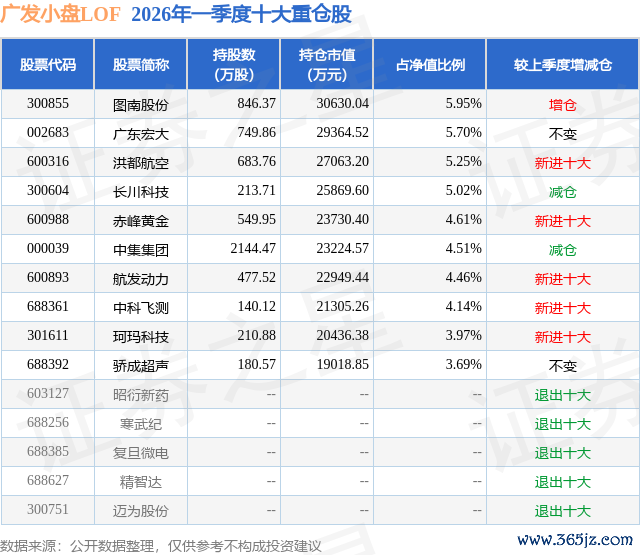Select stock name 长川科技

click(141, 192)
